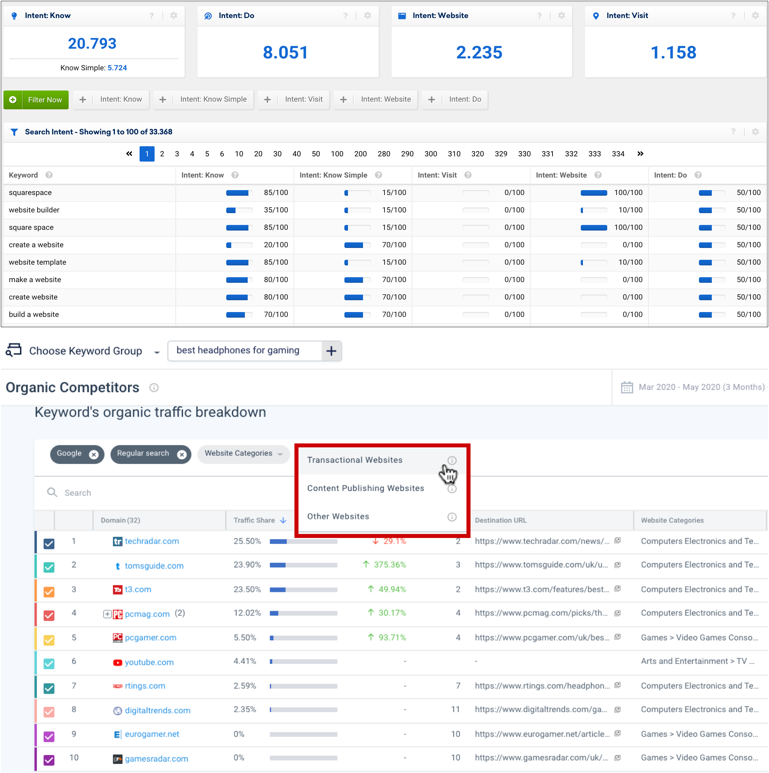Toggle checkbox for youtube.com row
Screen dimensions: 769x773
[49, 664]
